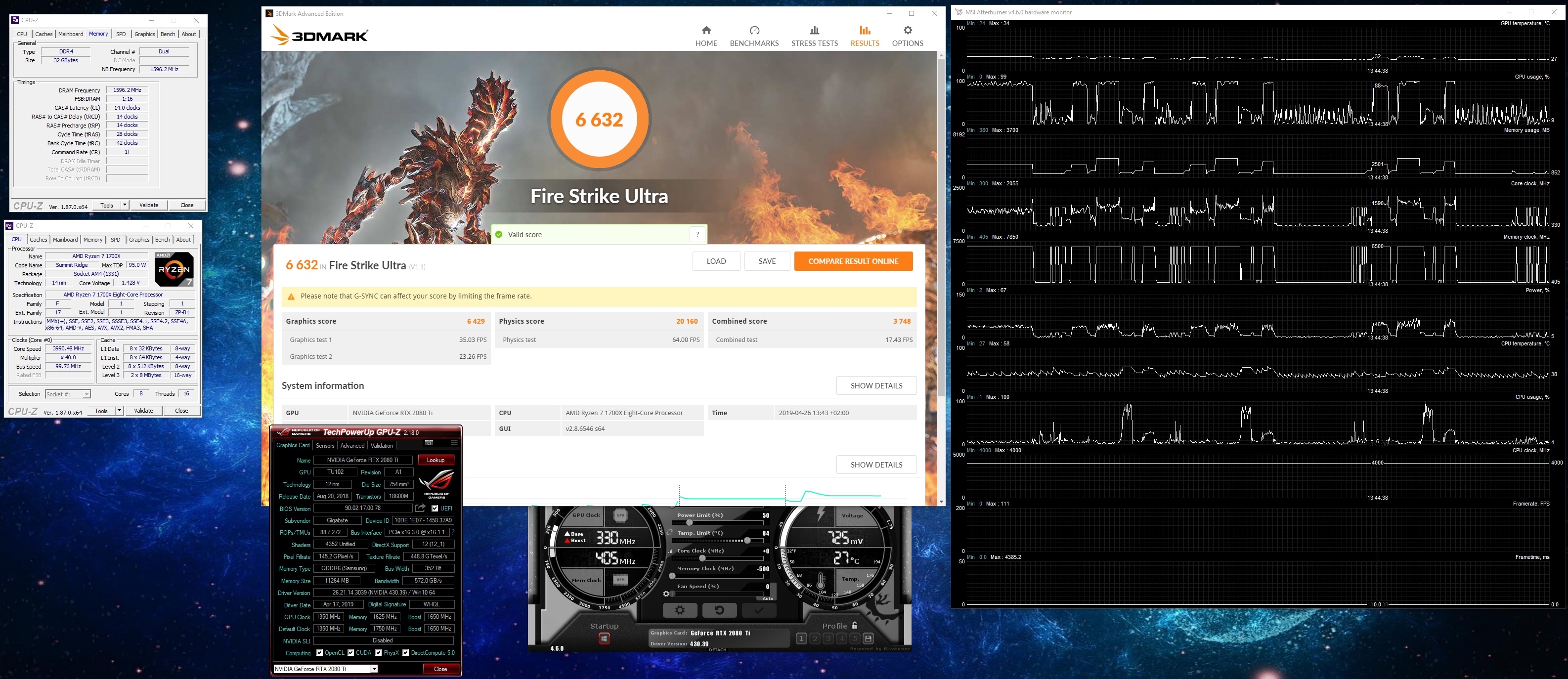1568x679 pixels.
Task: Open BENCHMARKS in 3DMark navigation
Action: 754,36
